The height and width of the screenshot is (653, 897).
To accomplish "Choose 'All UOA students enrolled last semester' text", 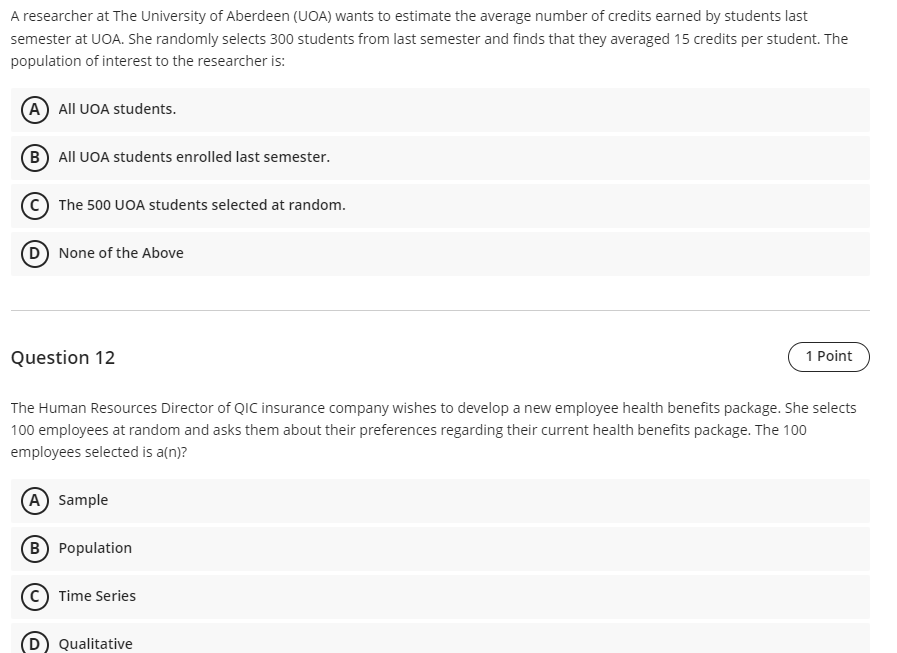I will (x=194, y=157).
